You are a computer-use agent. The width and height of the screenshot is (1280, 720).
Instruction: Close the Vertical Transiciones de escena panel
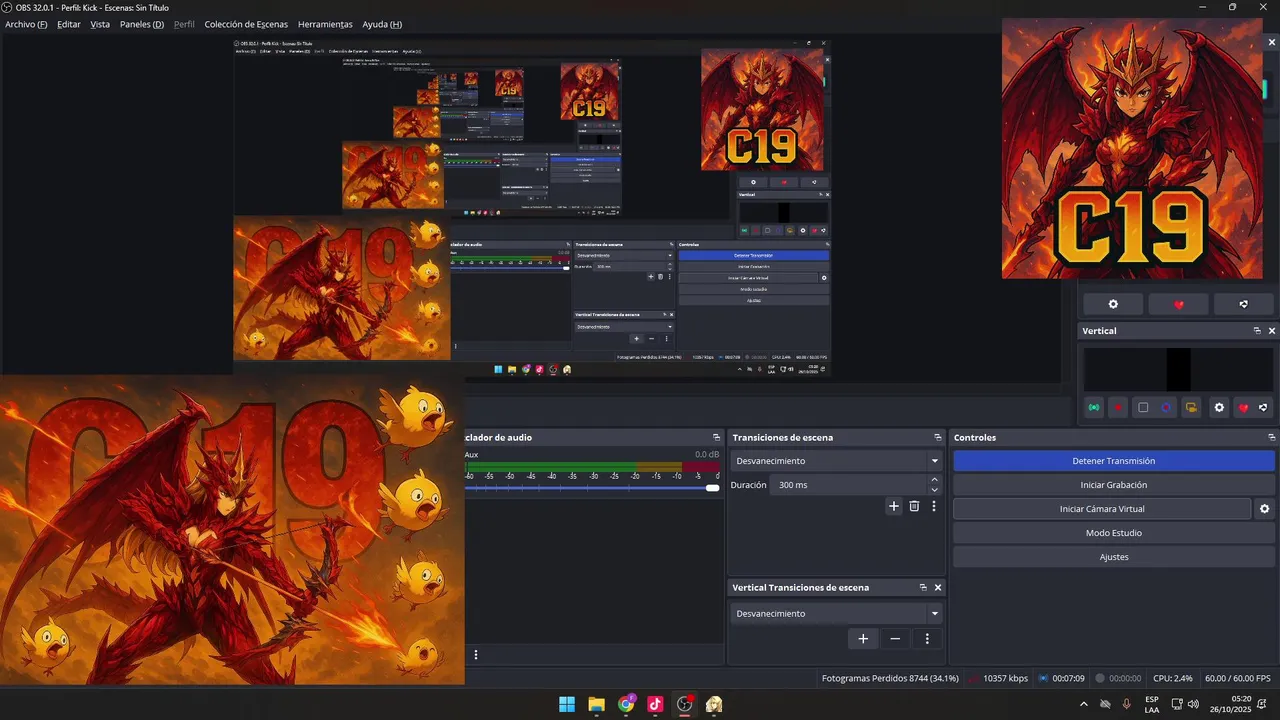pos(938,588)
